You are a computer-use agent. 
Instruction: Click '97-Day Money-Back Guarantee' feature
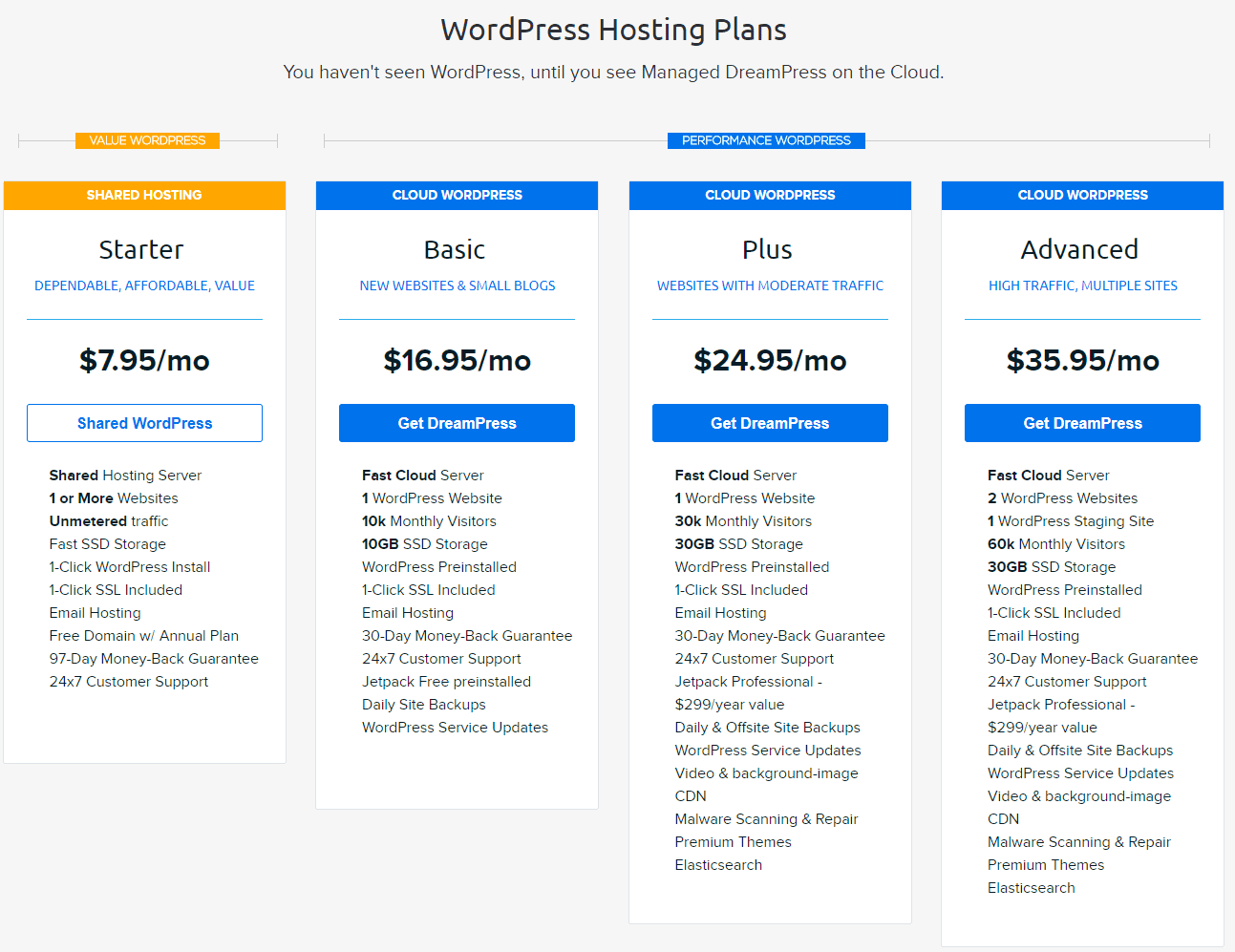[154, 658]
